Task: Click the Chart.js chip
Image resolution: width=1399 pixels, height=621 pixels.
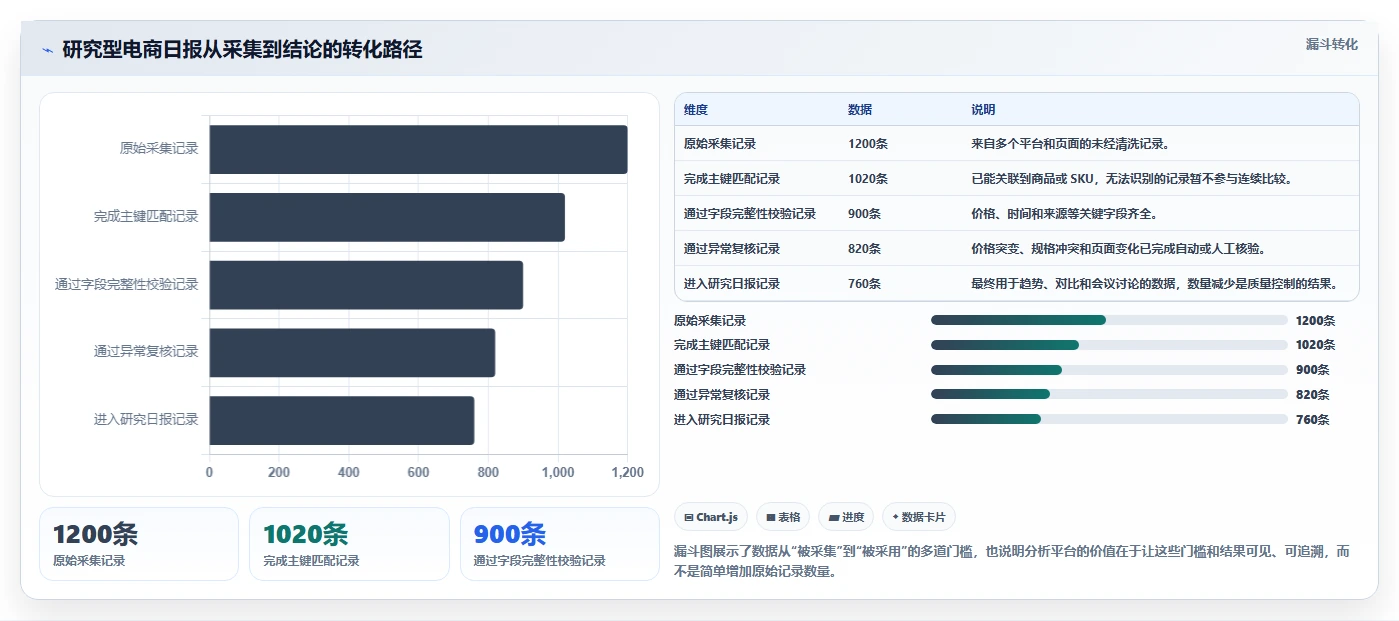Action: point(711,517)
